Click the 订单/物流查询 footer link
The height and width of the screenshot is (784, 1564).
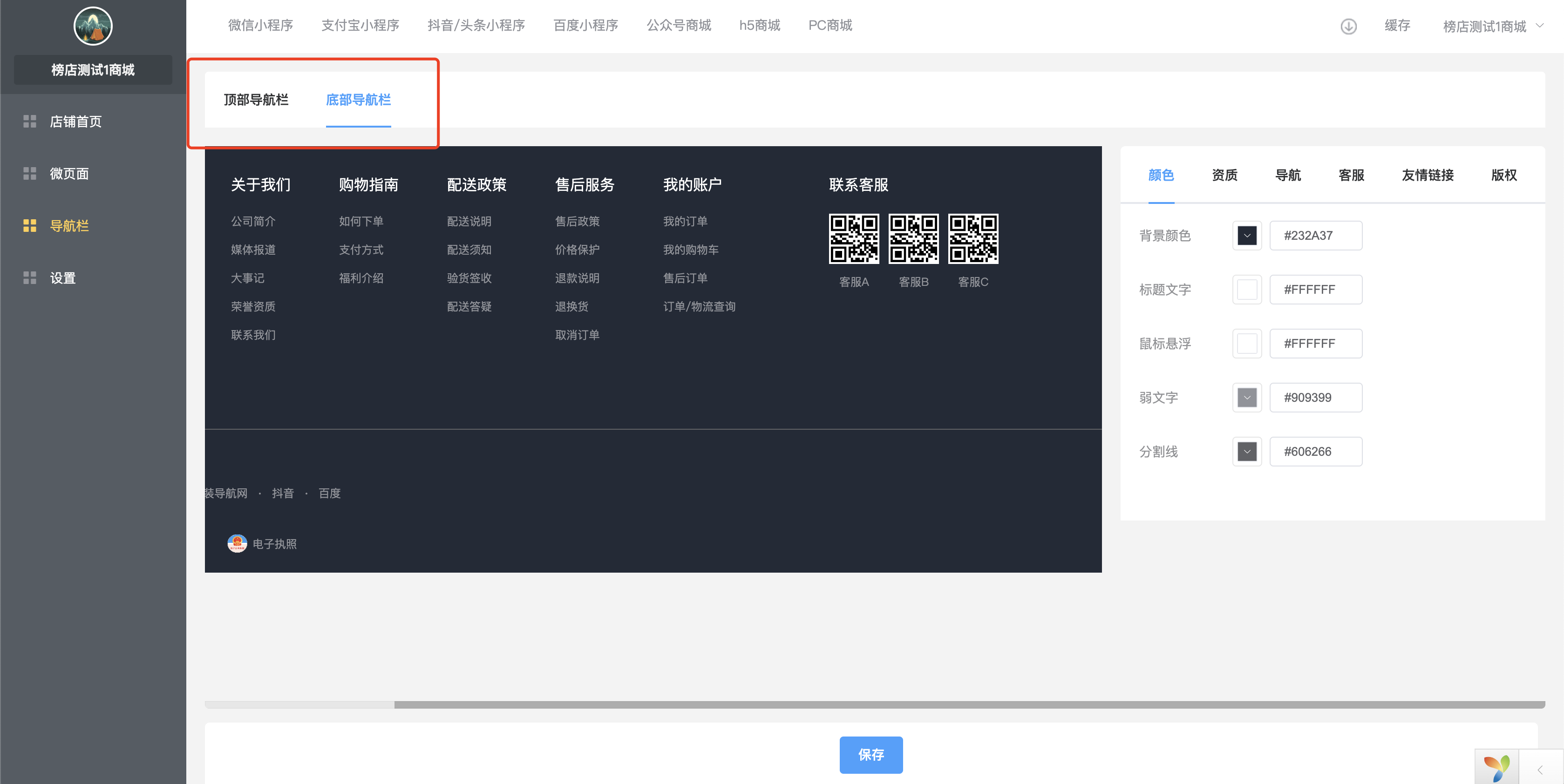point(700,306)
